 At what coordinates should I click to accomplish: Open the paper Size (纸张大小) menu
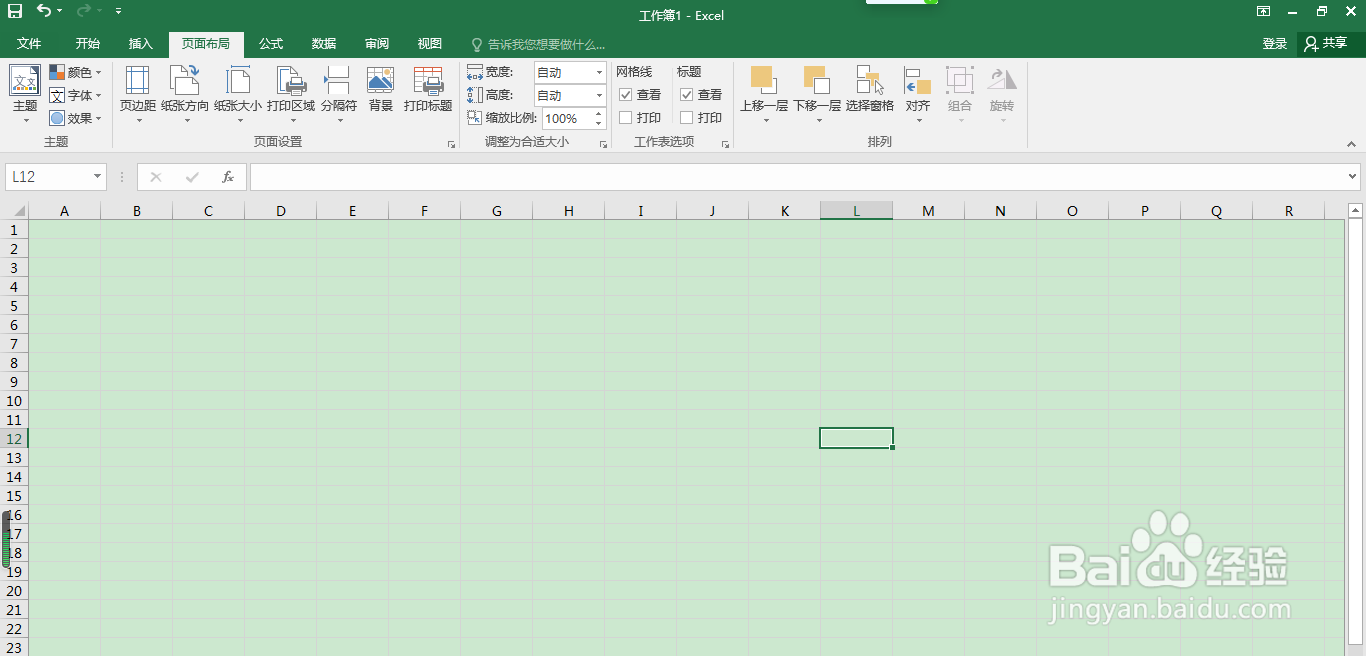(238, 94)
